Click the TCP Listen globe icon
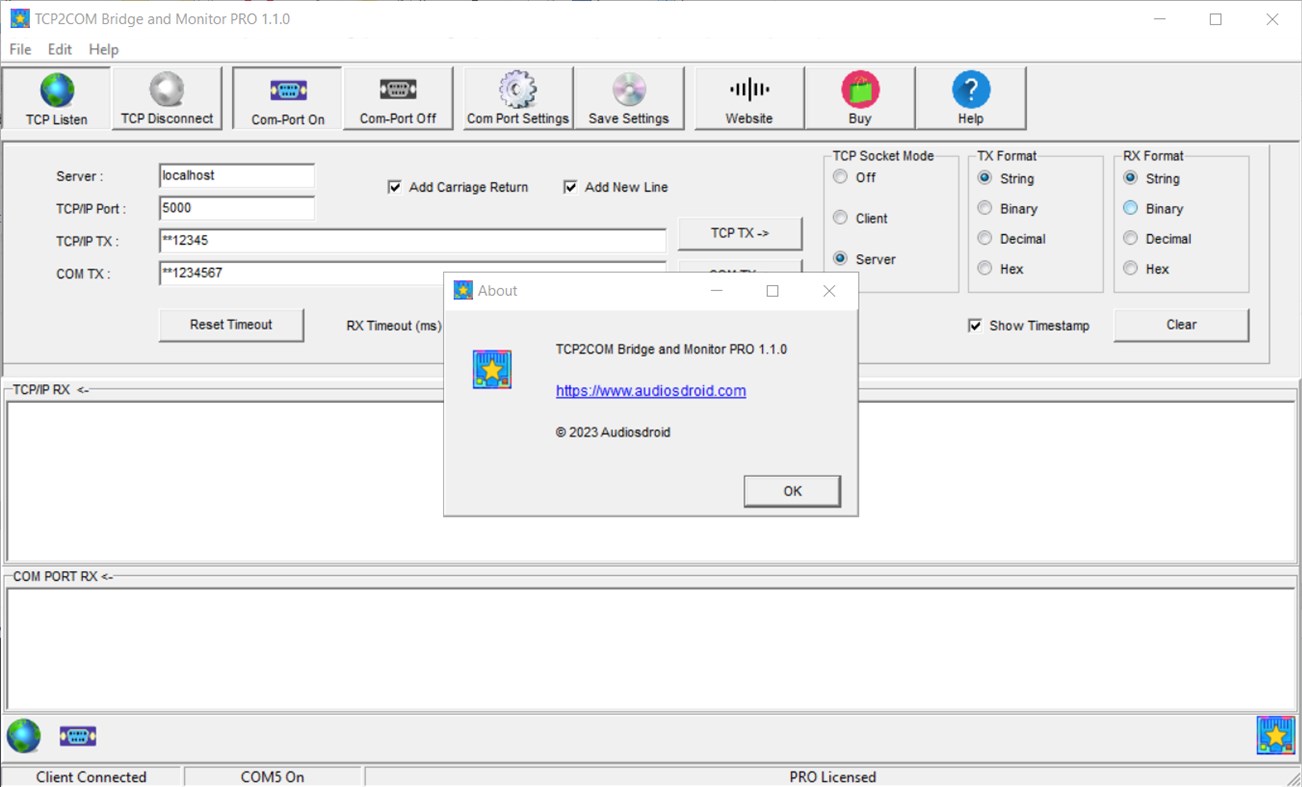This screenshot has height=787, width=1302. click(55, 90)
